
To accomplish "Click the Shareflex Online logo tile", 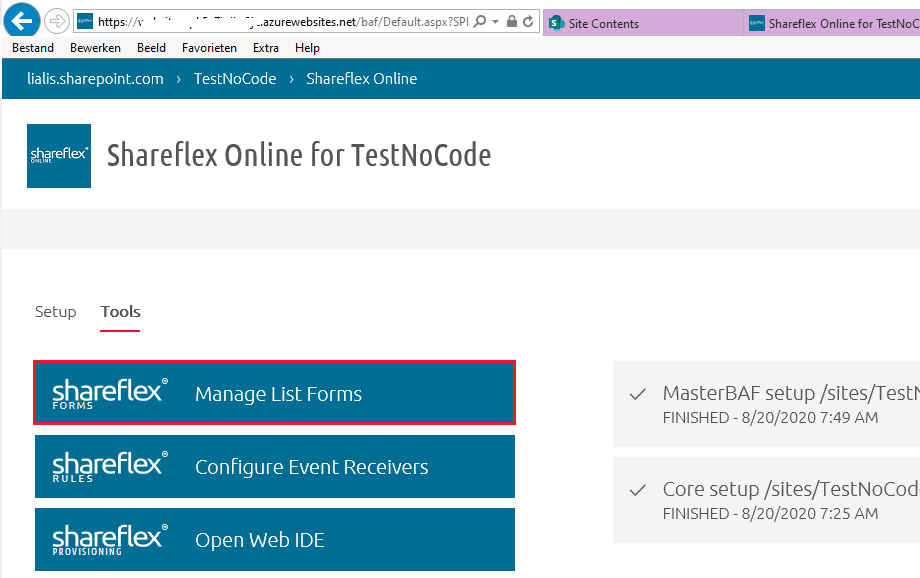I will pyautogui.click(x=59, y=156).
